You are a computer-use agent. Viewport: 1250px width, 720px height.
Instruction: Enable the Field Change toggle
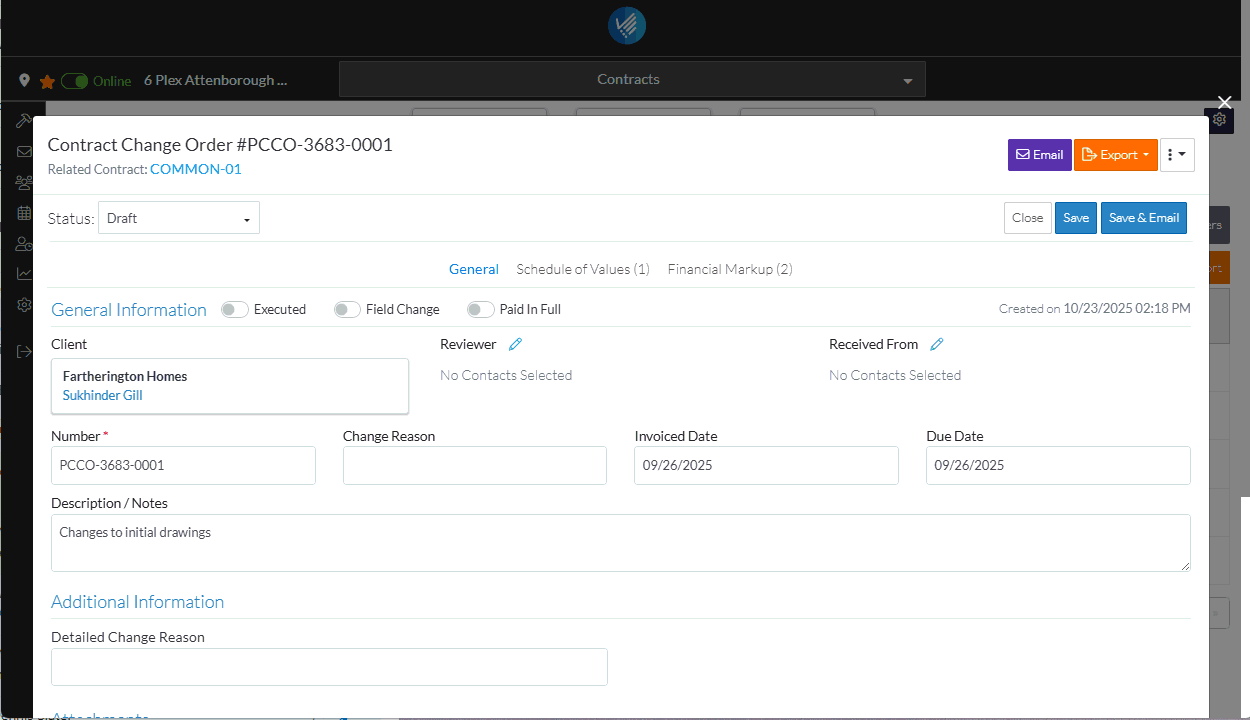347,310
